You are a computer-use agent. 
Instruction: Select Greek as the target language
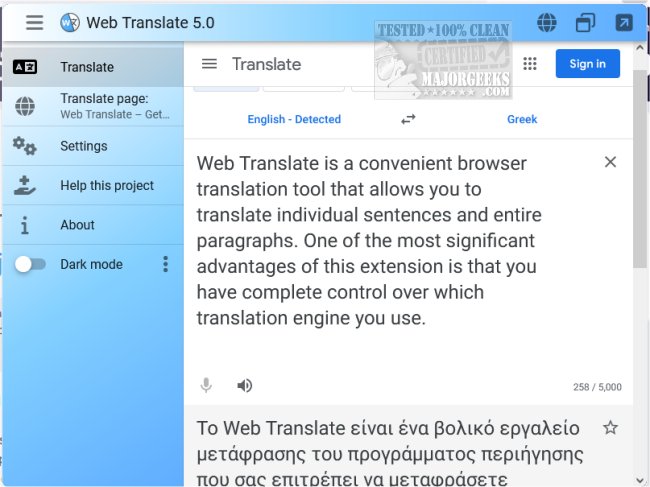[522, 119]
